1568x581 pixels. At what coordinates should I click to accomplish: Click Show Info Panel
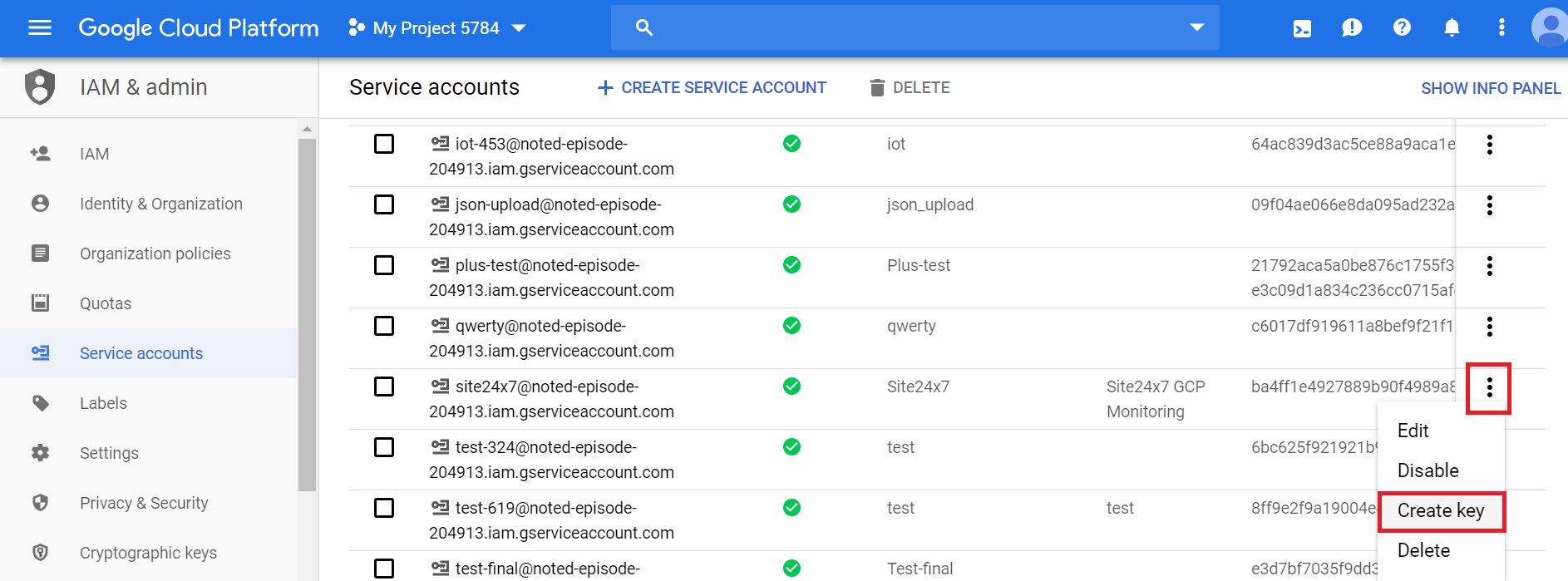coord(1491,88)
